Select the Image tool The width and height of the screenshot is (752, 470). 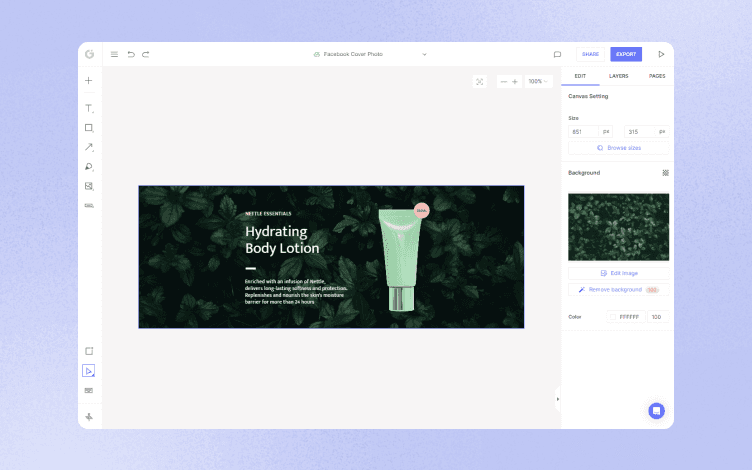tap(89, 186)
